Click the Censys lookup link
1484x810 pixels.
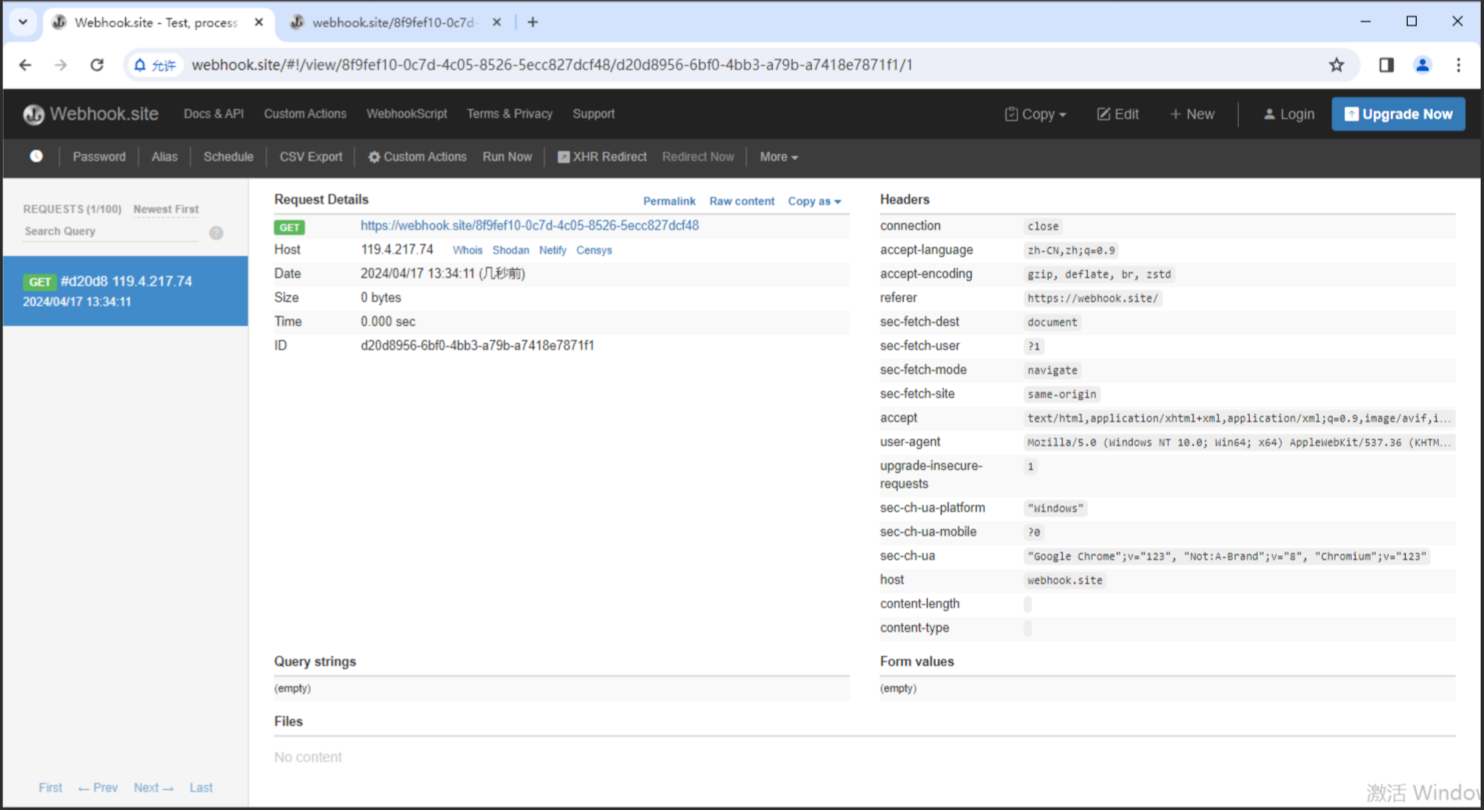(x=594, y=250)
